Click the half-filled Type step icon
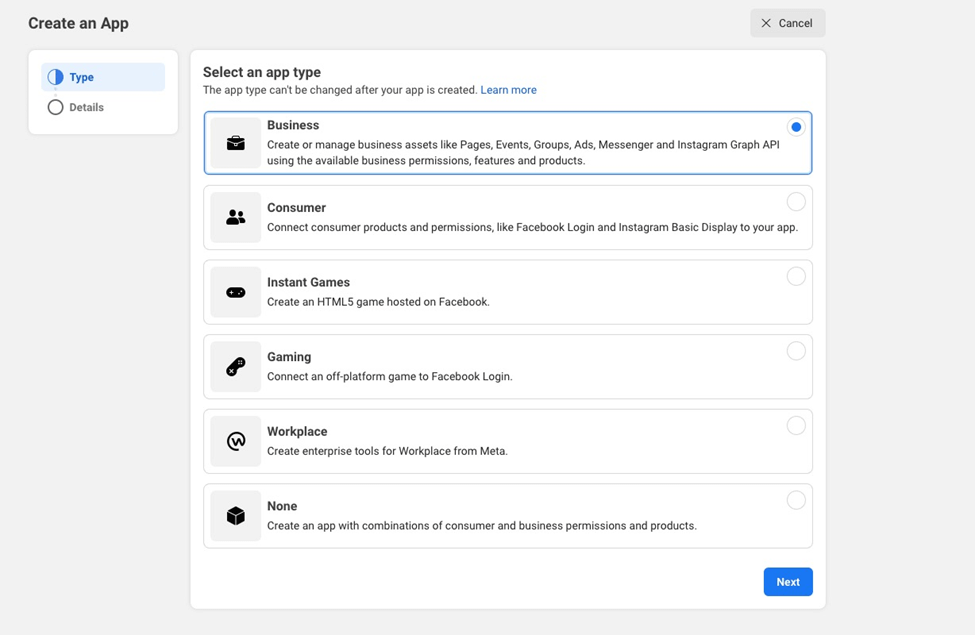975x635 pixels. coord(56,77)
